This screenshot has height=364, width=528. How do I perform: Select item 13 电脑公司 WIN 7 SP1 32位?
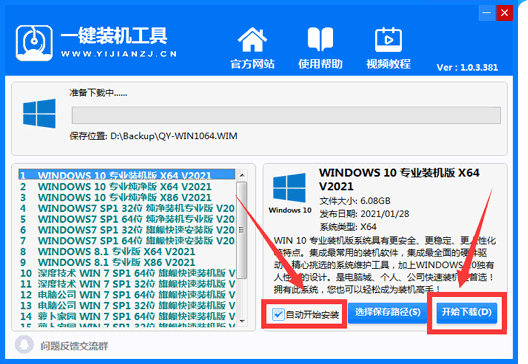pos(127,305)
